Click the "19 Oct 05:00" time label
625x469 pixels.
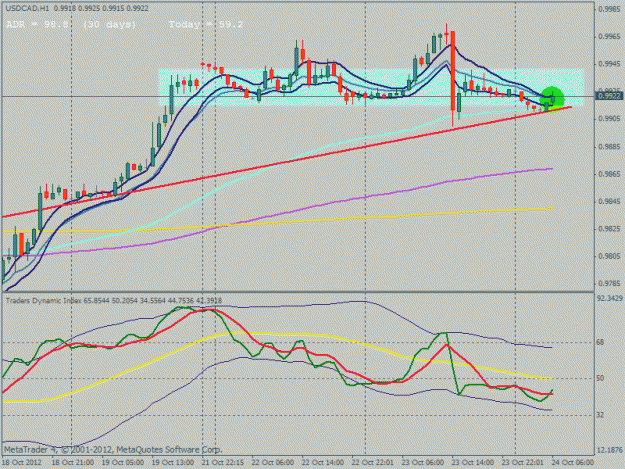[x=123, y=463]
